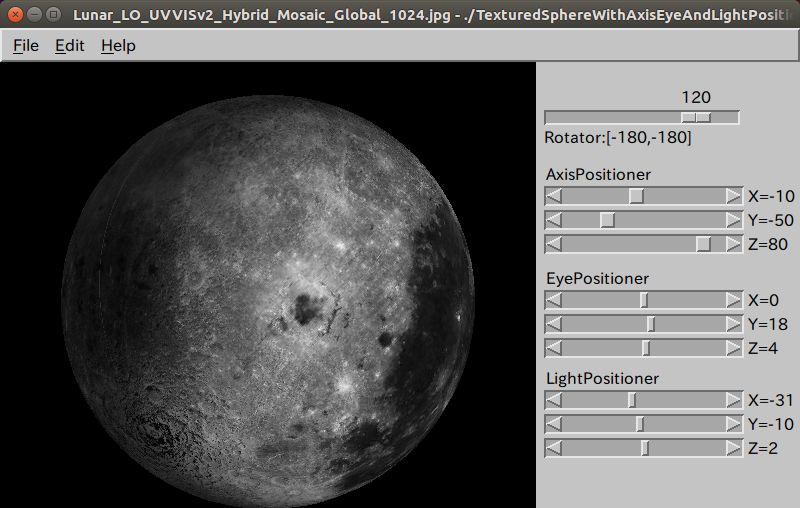800x508 pixels.
Task: Click the Y=-50 value label
Action: click(x=771, y=220)
